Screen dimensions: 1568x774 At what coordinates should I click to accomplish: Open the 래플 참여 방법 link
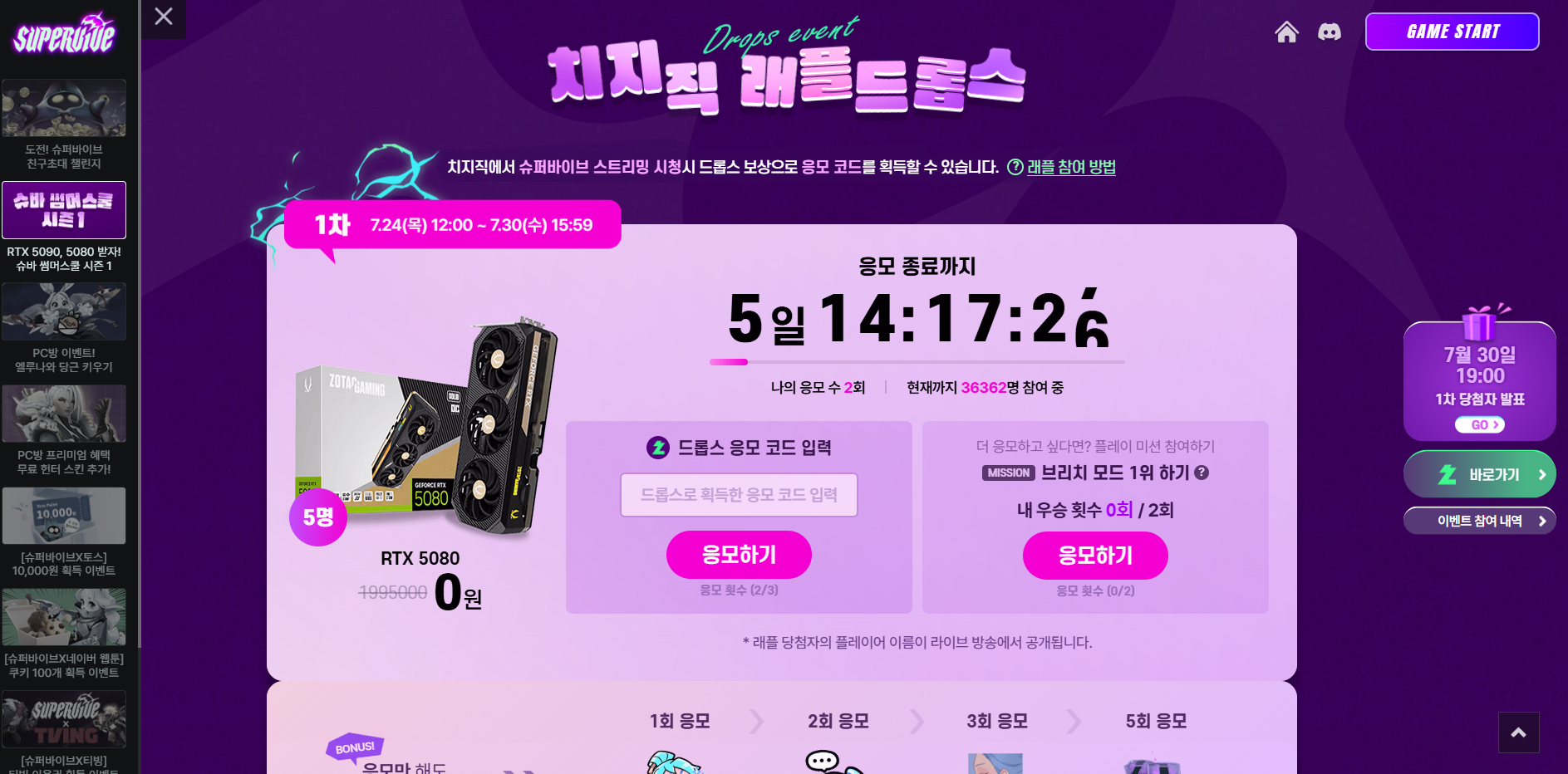point(1071,167)
